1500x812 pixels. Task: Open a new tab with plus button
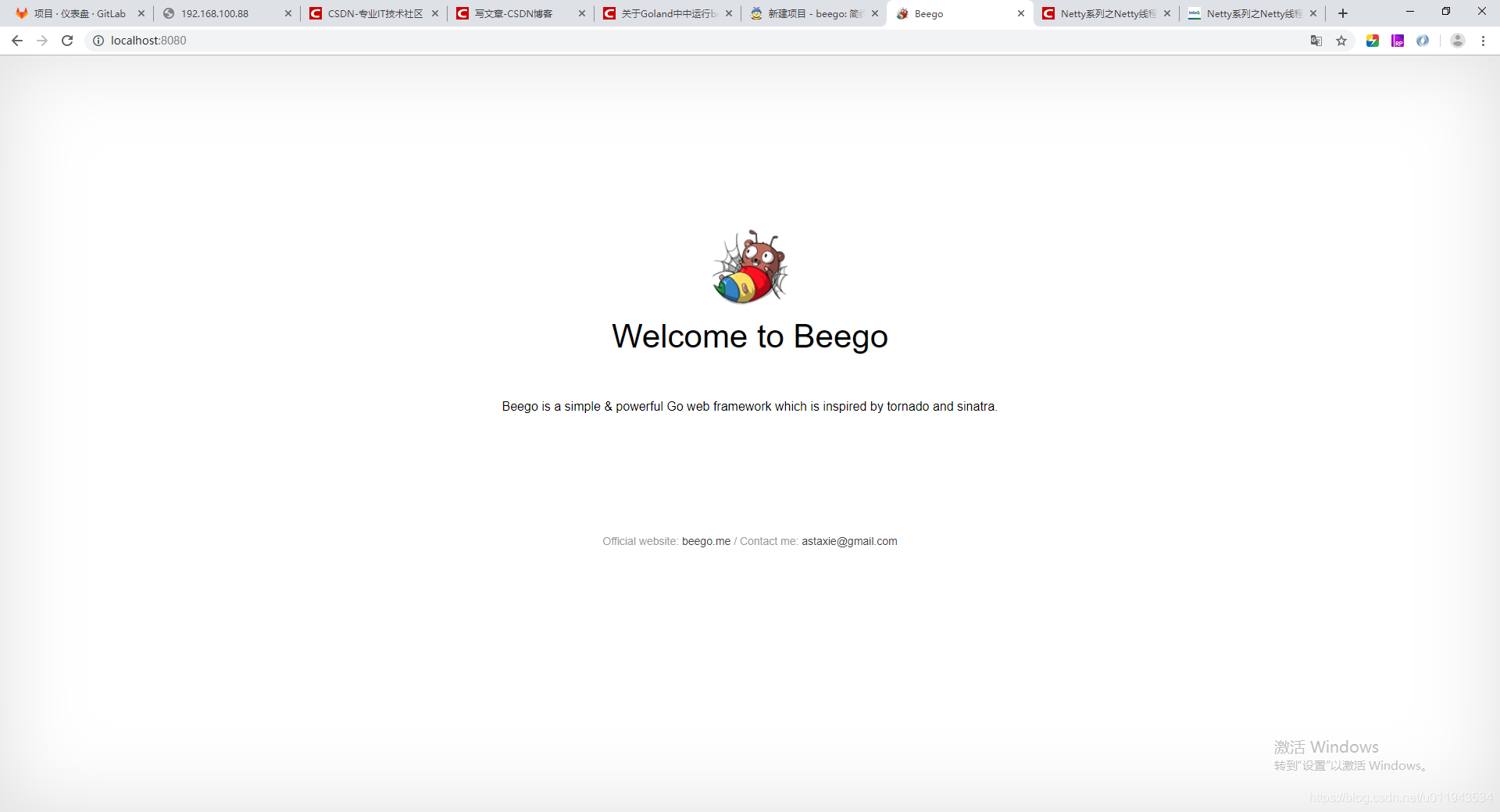tap(1343, 13)
